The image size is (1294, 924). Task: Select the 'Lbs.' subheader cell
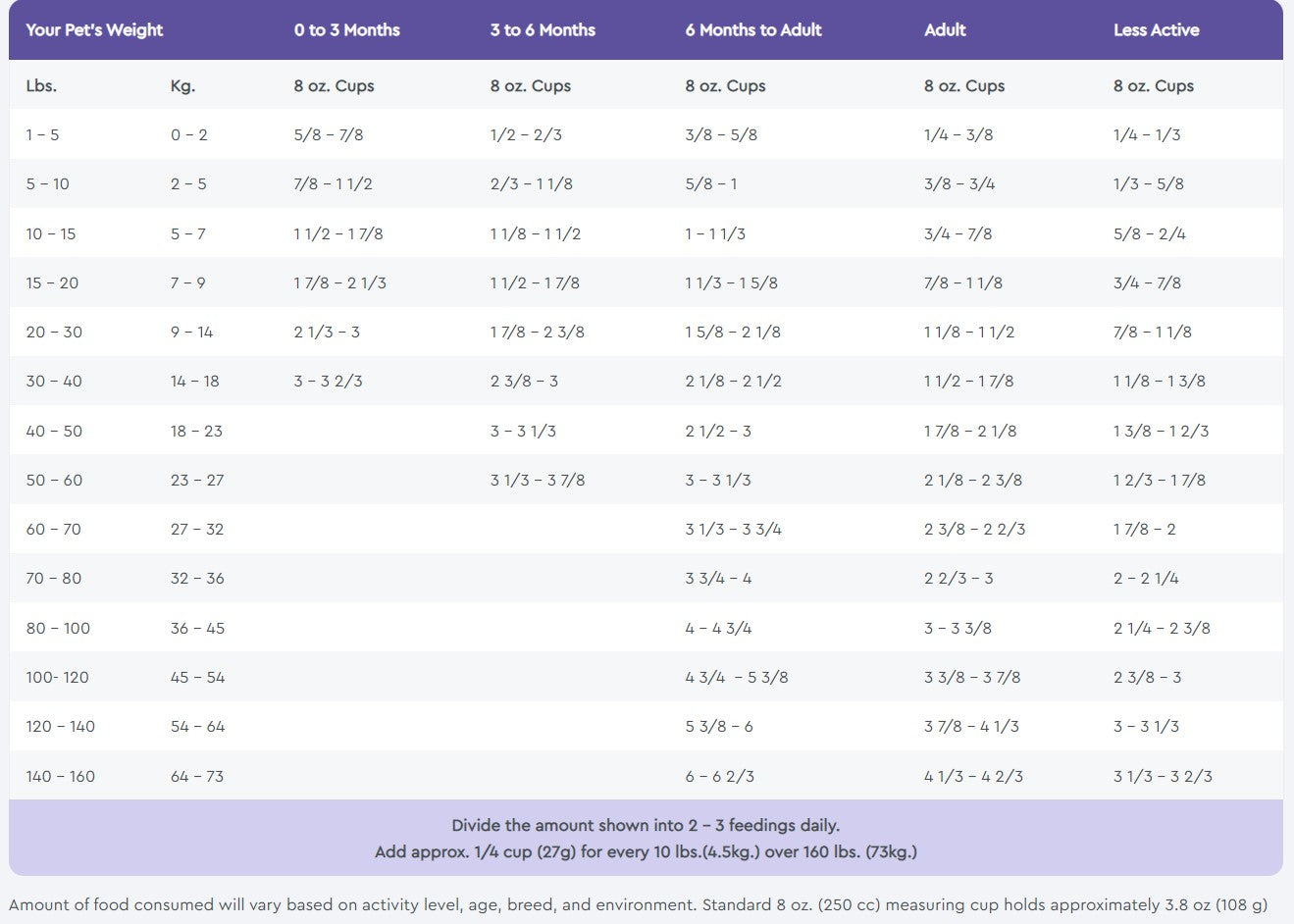click(x=41, y=86)
